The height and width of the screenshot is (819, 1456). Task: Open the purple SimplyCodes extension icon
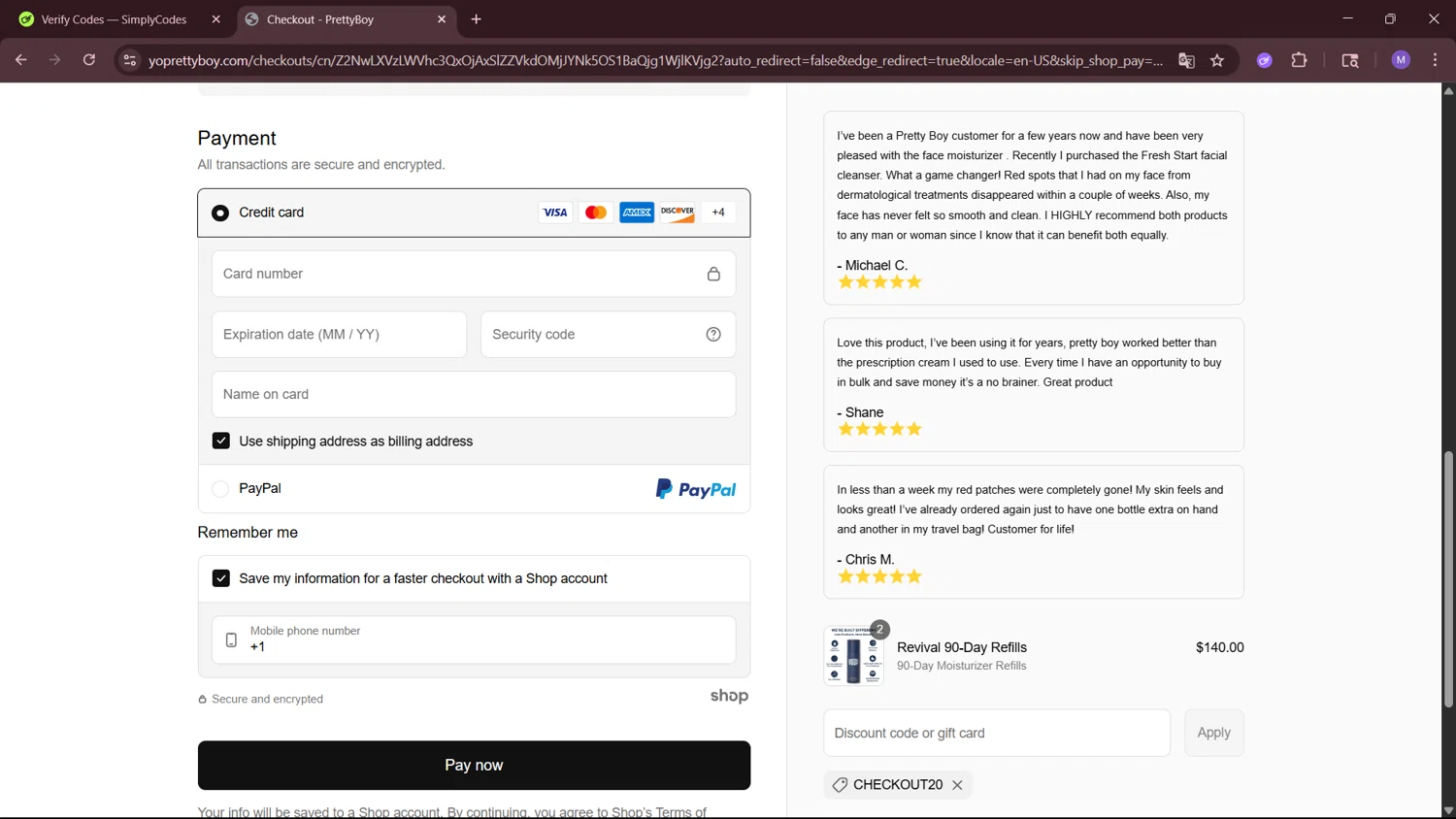pyautogui.click(x=1264, y=60)
